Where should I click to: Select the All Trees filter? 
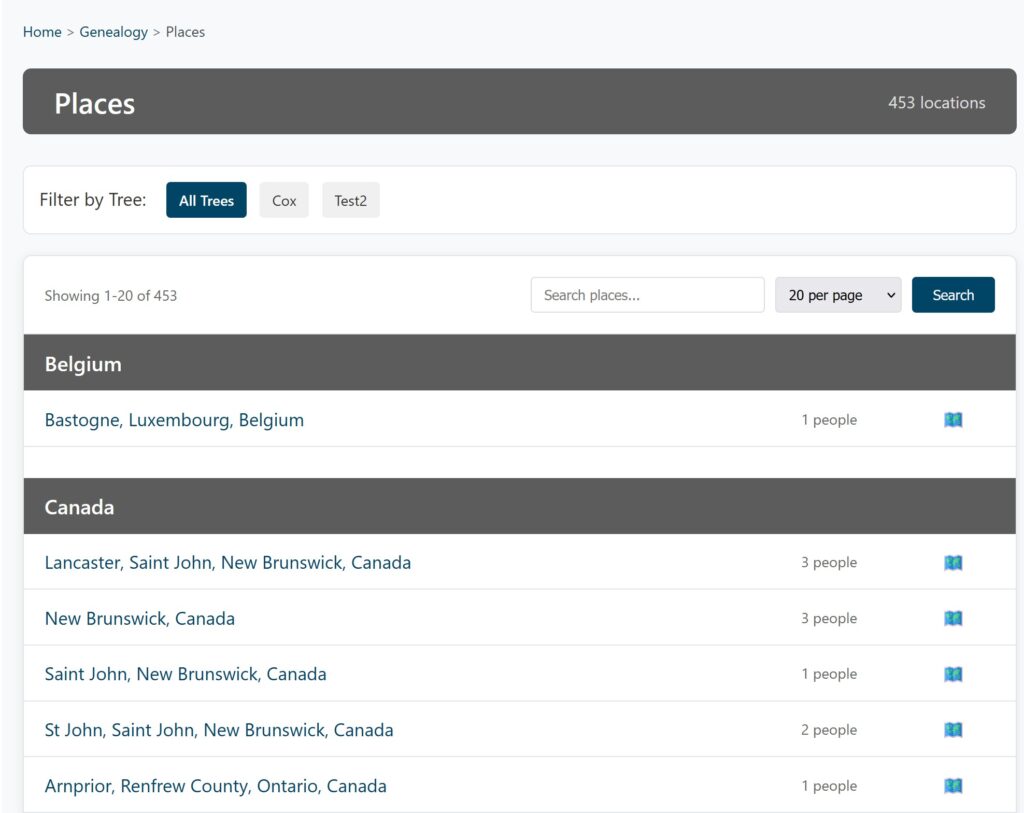point(206,200)
